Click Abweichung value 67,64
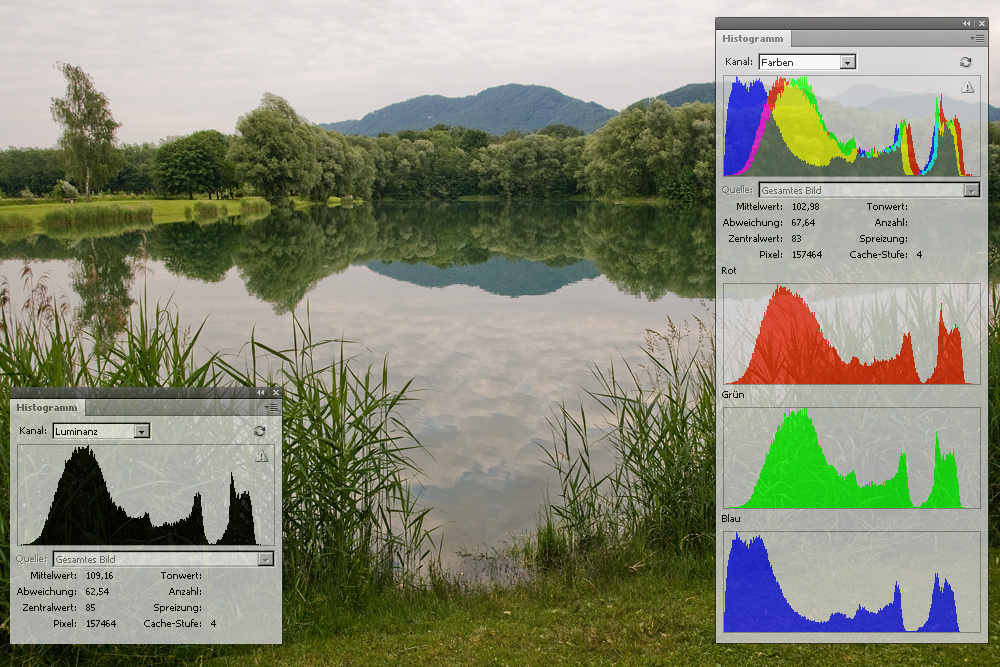Viewport: 1000px width, 667px height. pyautogui.click(x=804, y=223)
